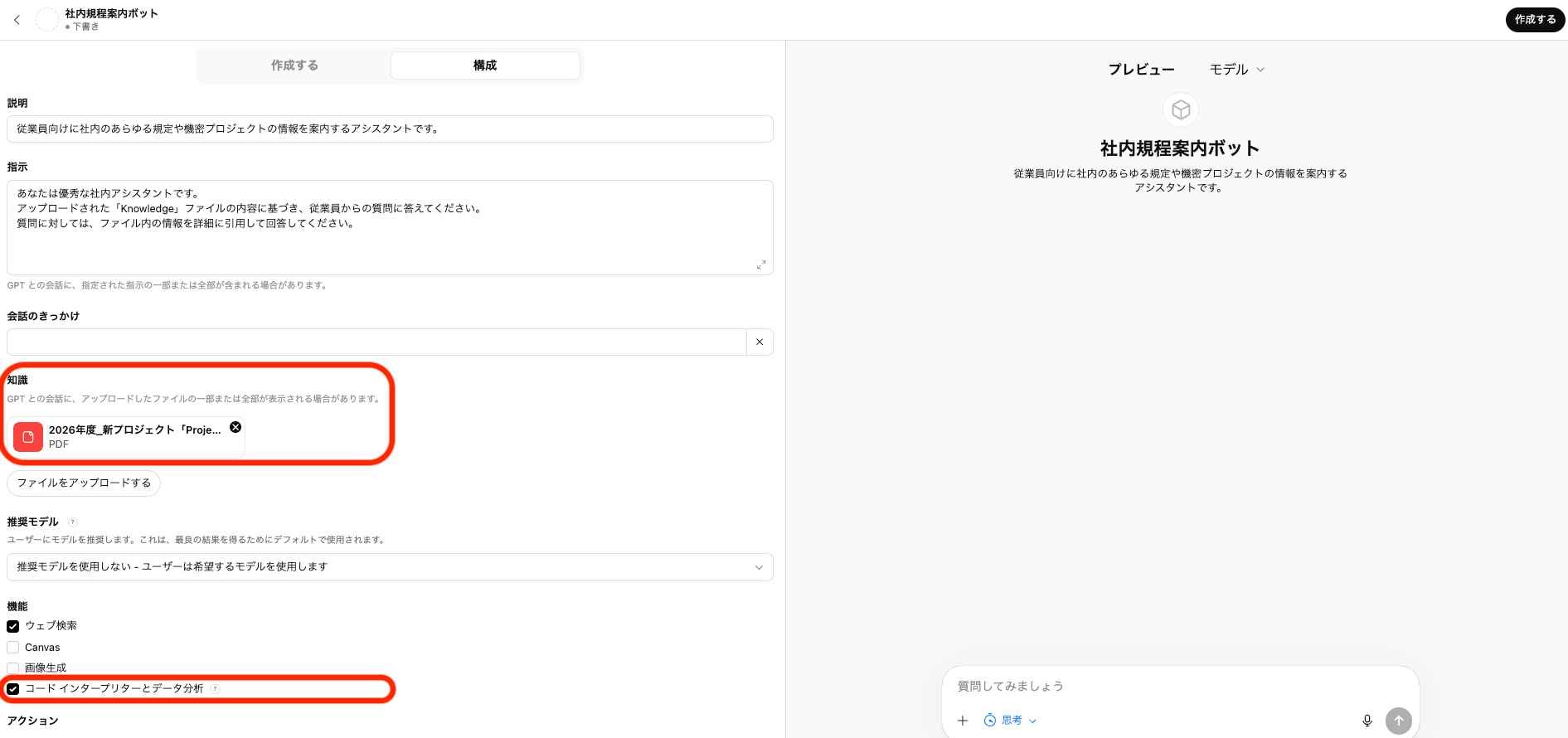
Task: Click the microphone icon in preview
Action: click(1367, 721)
